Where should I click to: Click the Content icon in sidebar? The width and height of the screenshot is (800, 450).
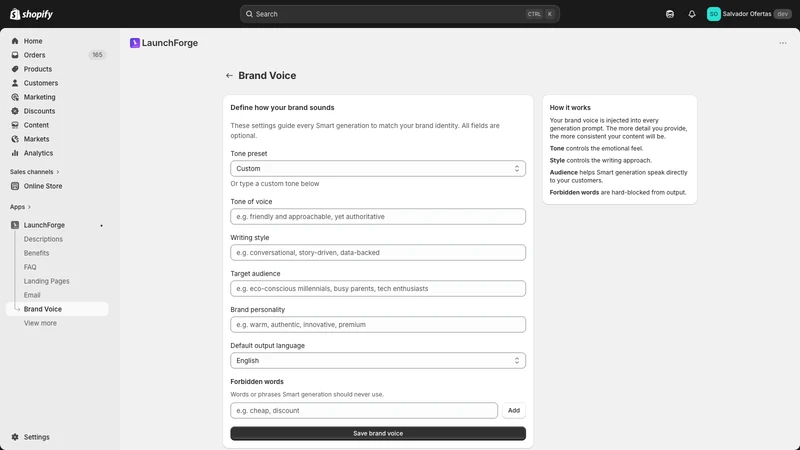[15, 125]
